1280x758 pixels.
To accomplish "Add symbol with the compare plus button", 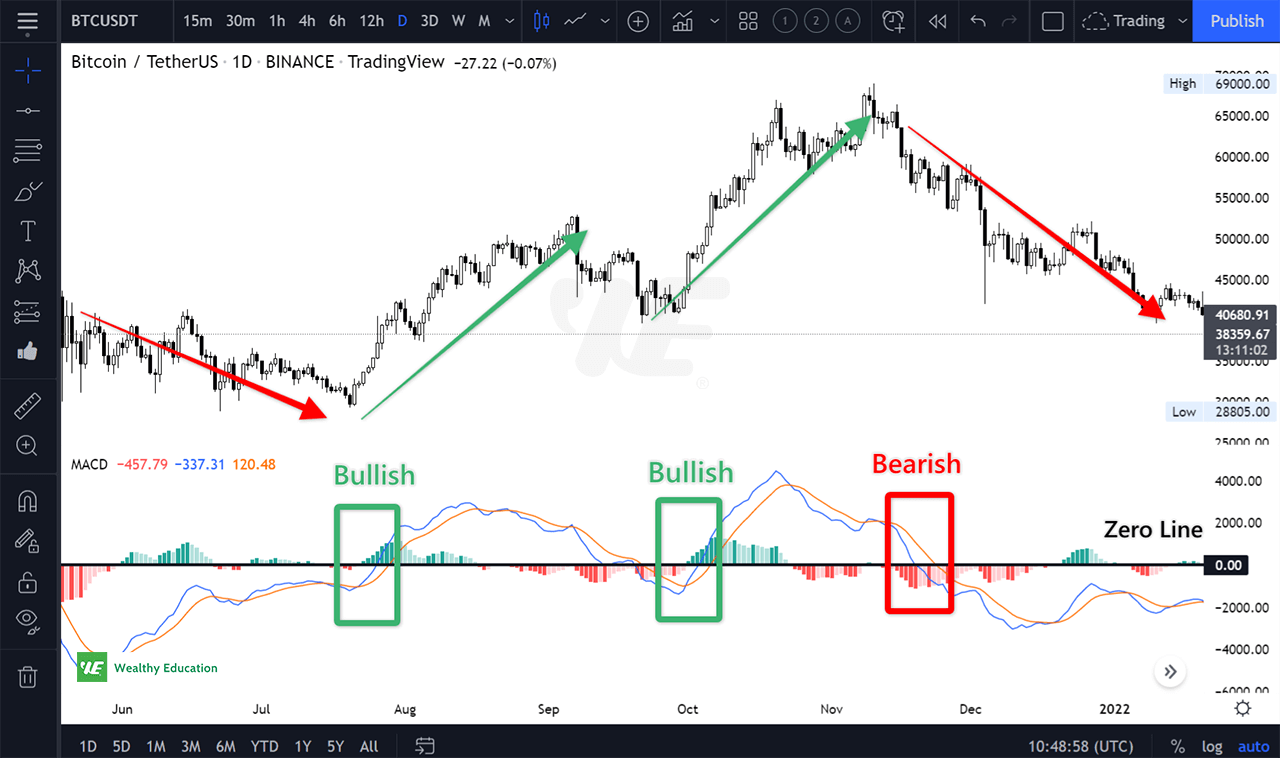I will (638, 21).
